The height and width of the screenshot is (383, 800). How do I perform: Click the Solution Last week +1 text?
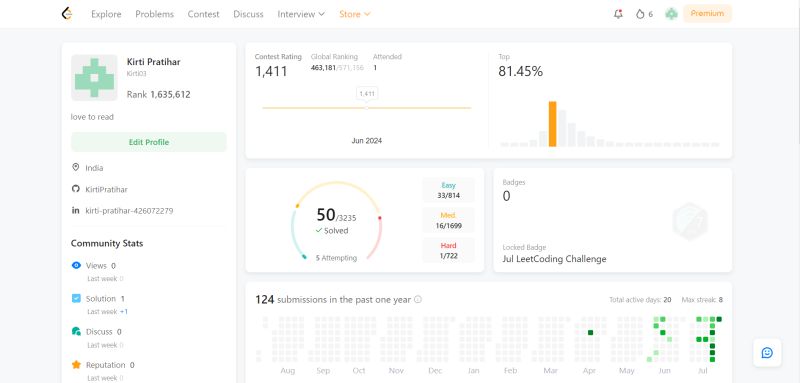(108, 312)
